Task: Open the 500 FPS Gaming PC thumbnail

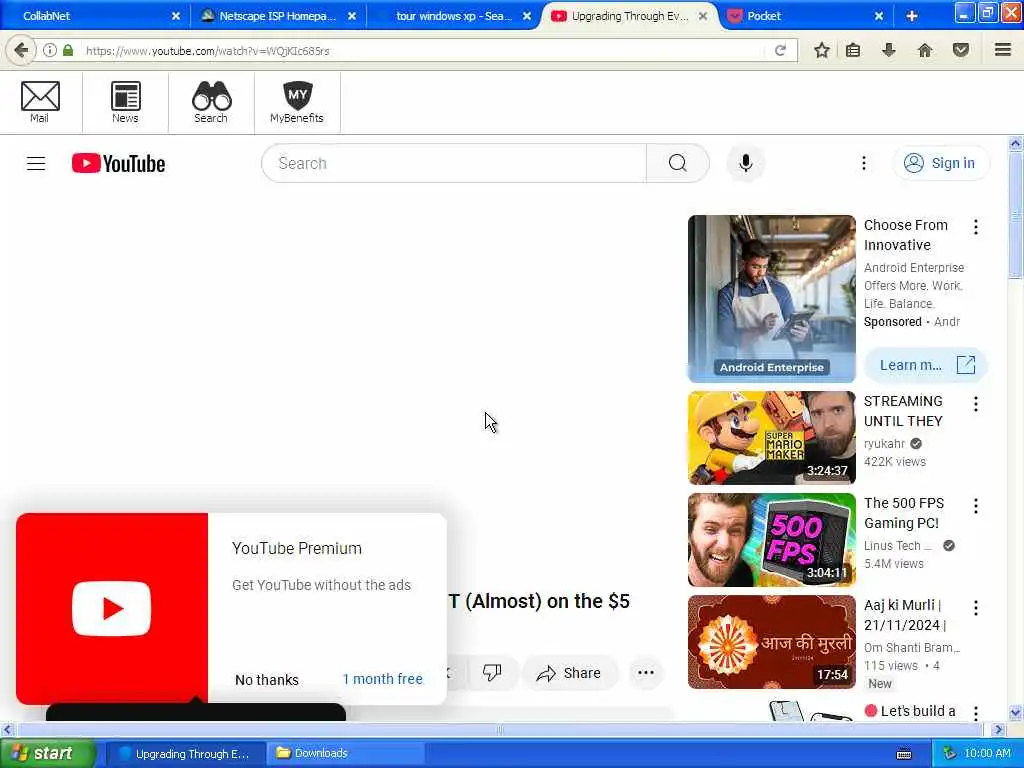Action: (x=771, y=539)
